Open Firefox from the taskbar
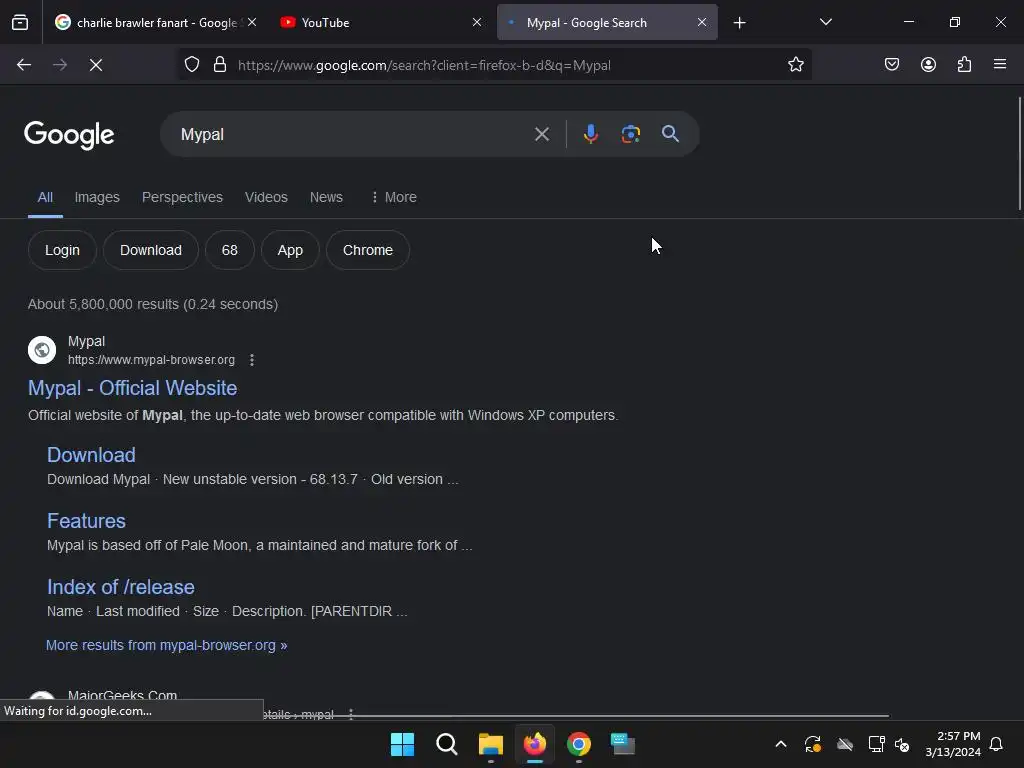 coord(535,744)
